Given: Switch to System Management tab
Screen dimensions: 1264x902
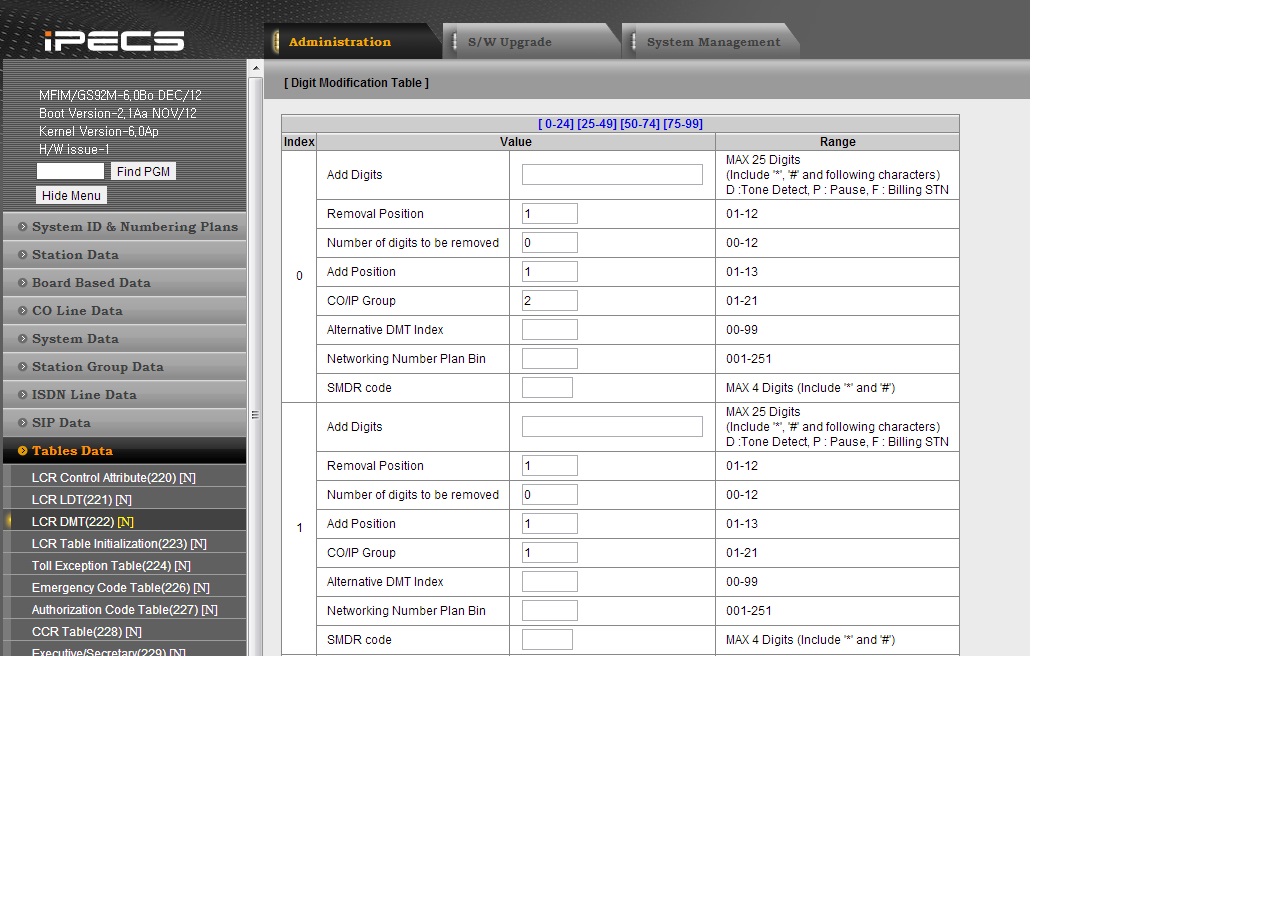Looking at the screenshot, I should click(x=712, y=42).
